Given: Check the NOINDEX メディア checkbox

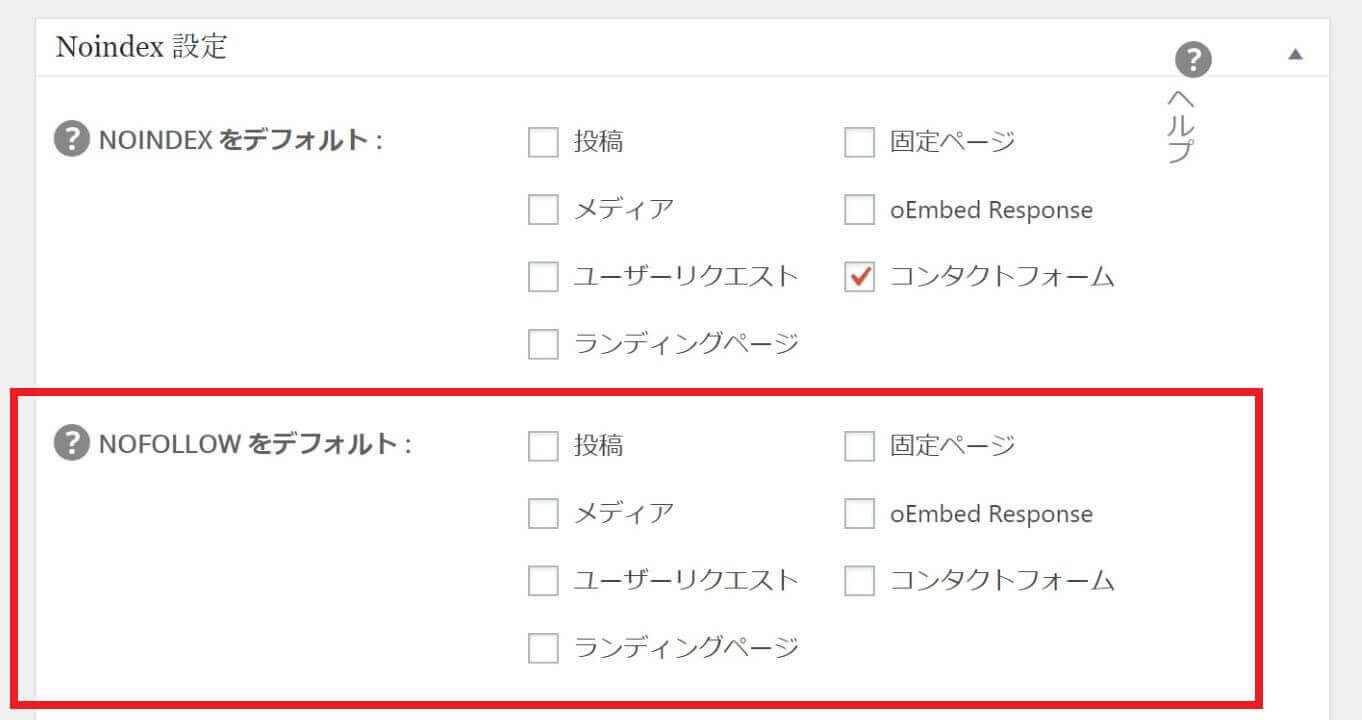Looking at the screenshot, I should pyautogui.click(x=543, y=210).
